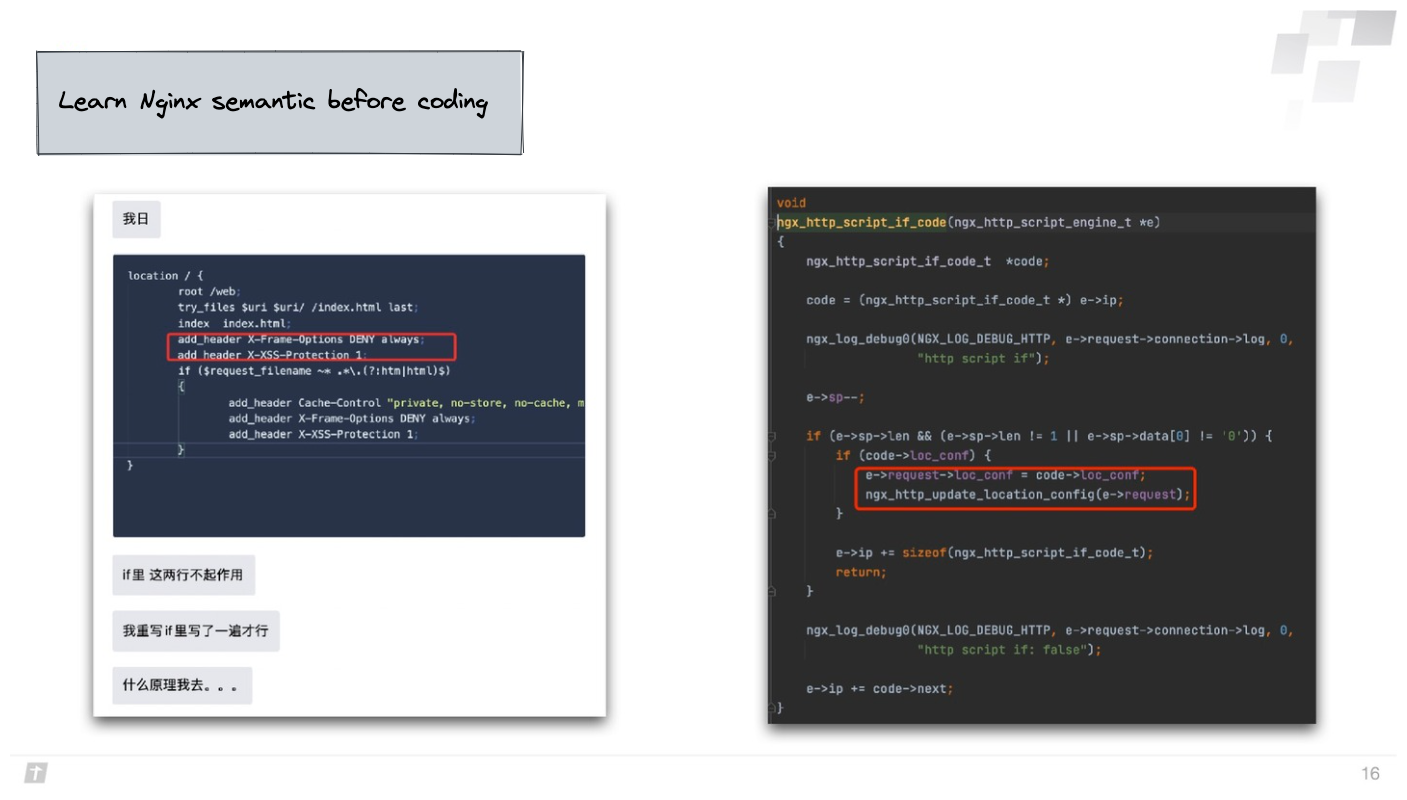Click the line "root /web;"
1407x800 pixels.
pyautogui.click(x=210, y=291)
